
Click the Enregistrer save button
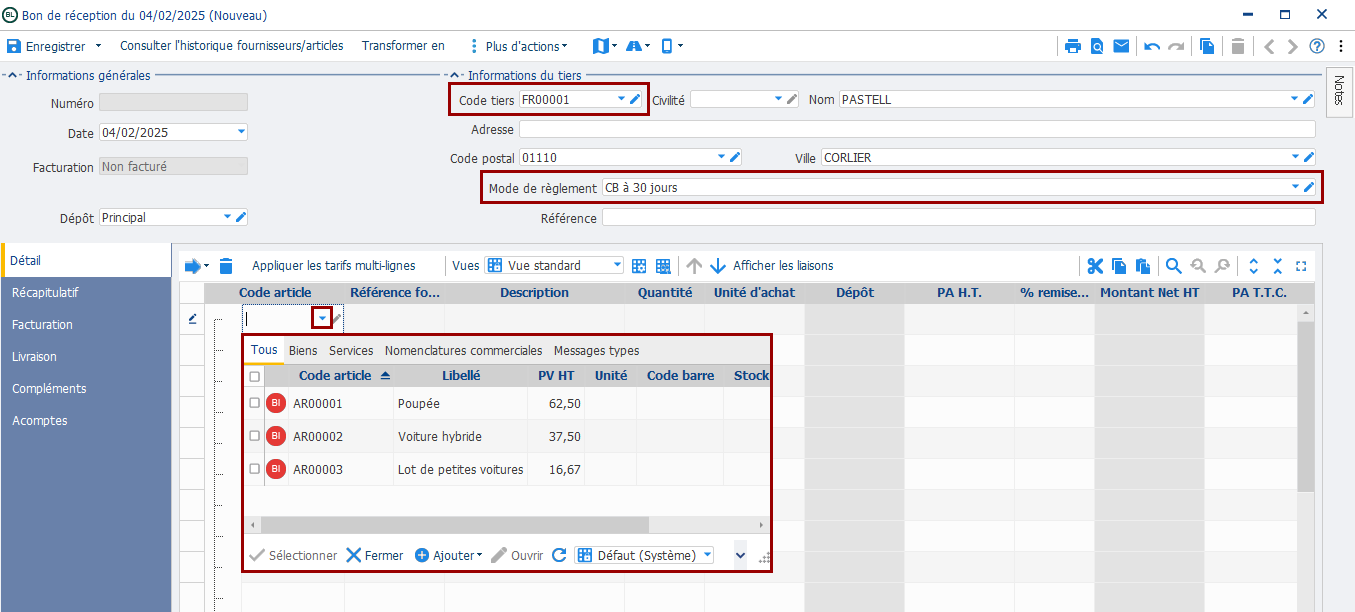[46, 46]
